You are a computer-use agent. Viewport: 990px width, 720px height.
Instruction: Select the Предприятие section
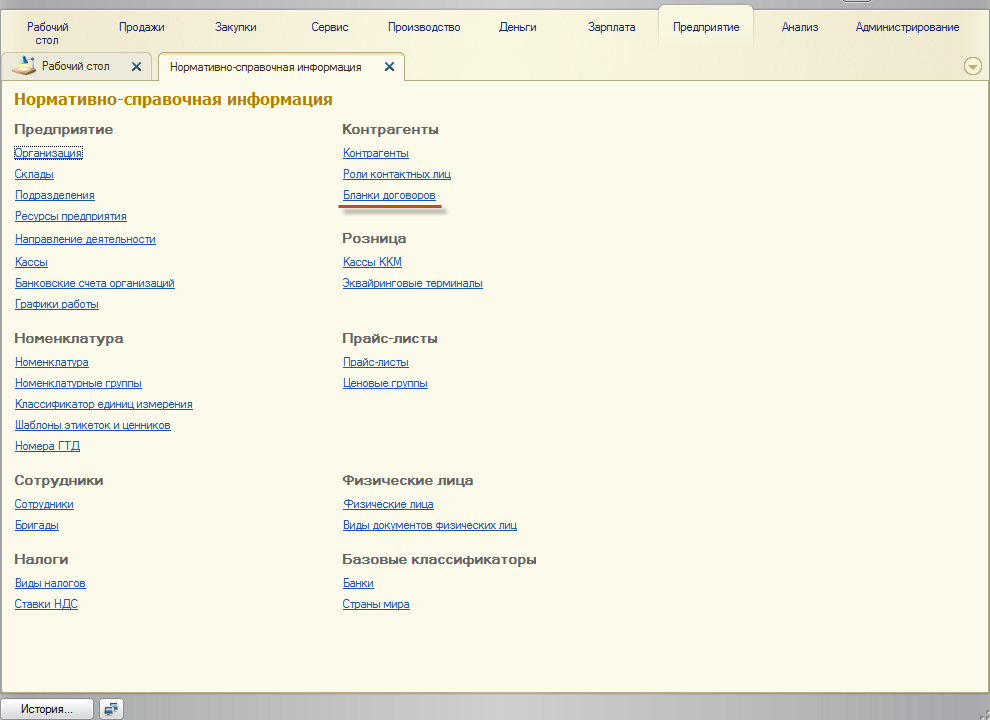coord(706,27)
